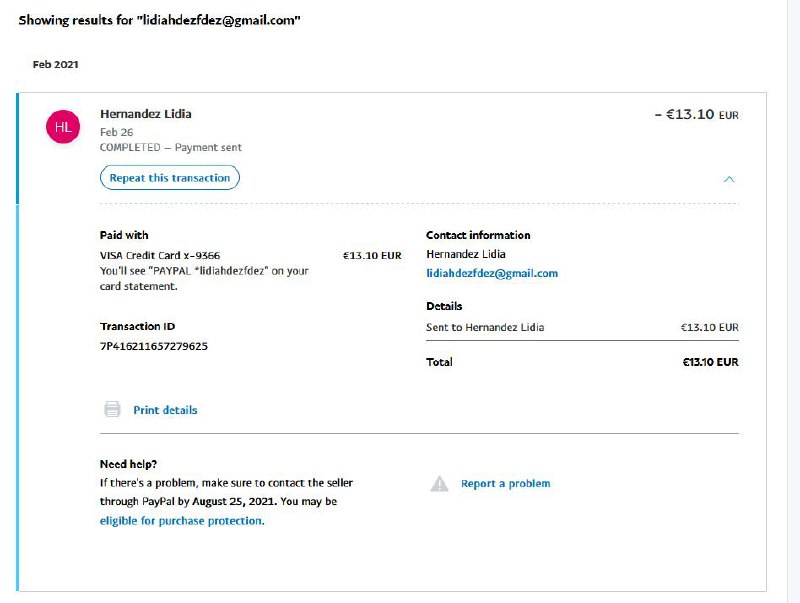Click the Showing results for heading
Image resolution: width=800 pixels, height=603 pixels.
pos(160,20)
